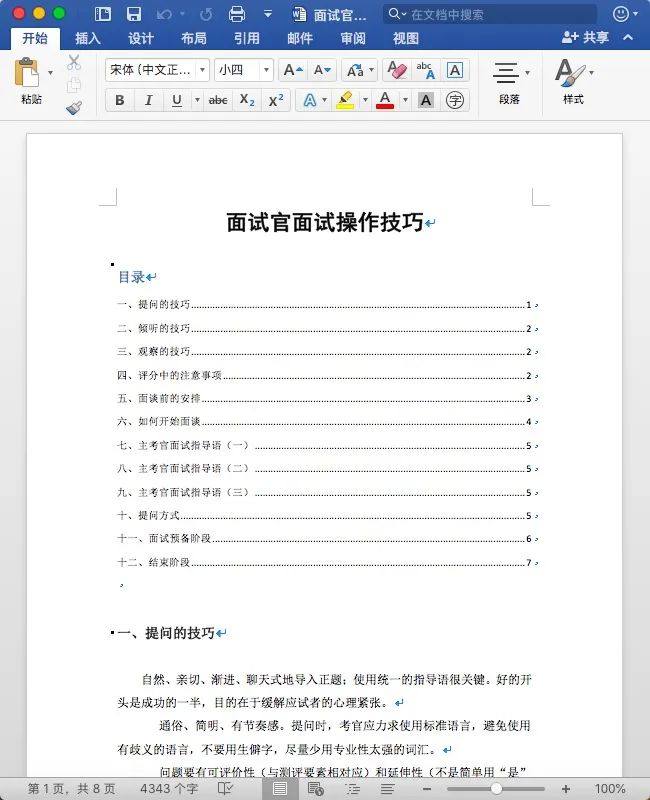The image size is (650, 800).
Task: Collapse the ribbon with chevron
Action: click(x=628, y=37)
